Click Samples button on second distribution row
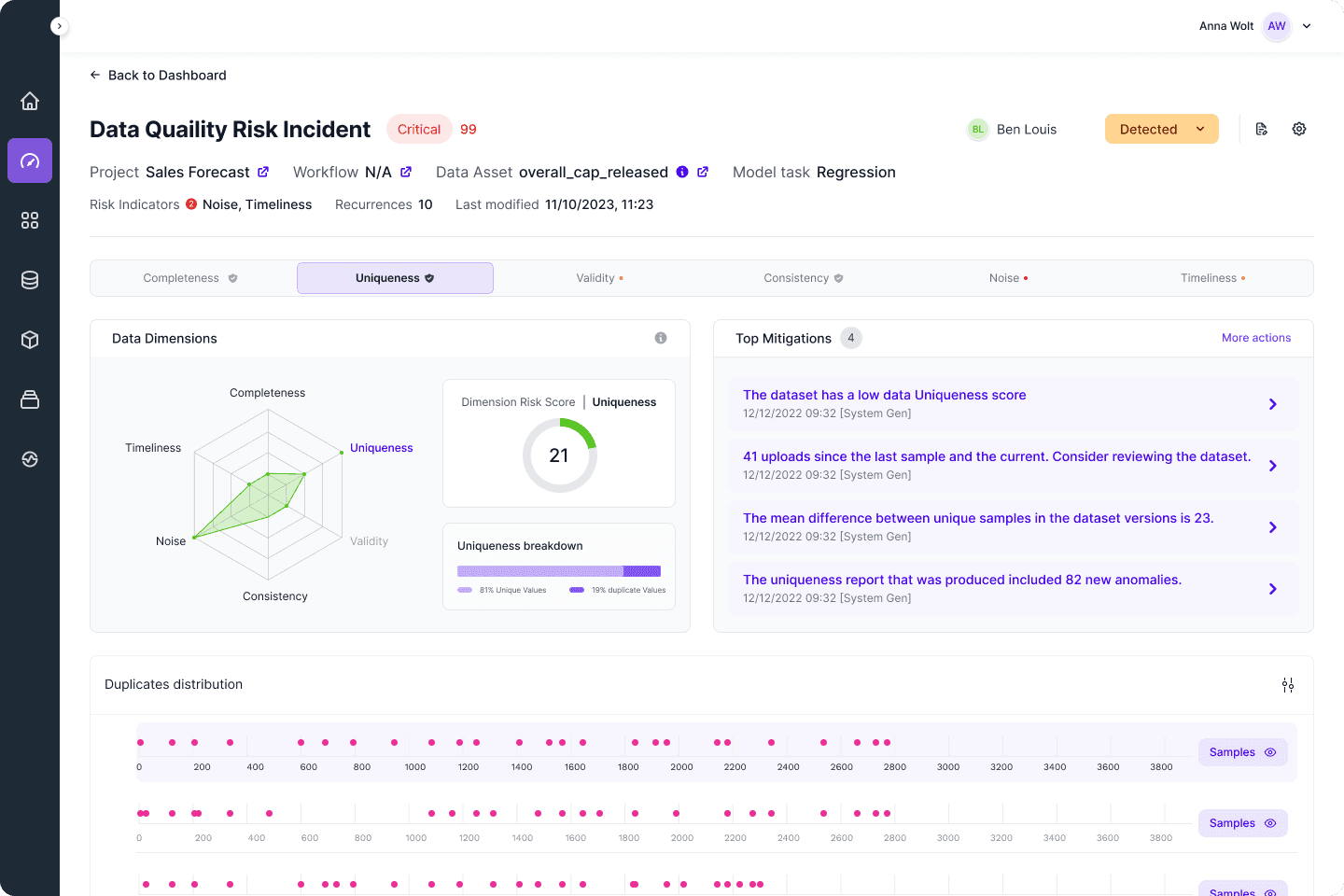1344x896 pixels. click(1242, 823)
